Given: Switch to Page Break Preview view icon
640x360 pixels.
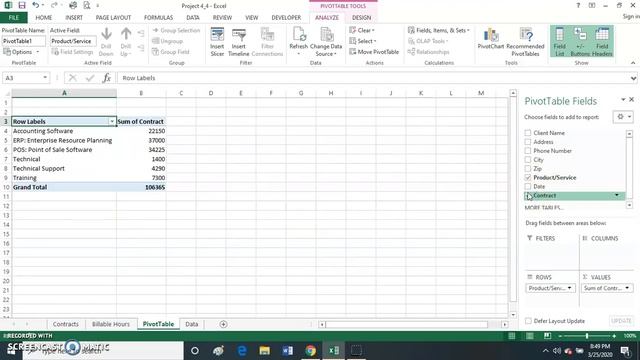Looking at the screenshot, I should click(547, 336).
